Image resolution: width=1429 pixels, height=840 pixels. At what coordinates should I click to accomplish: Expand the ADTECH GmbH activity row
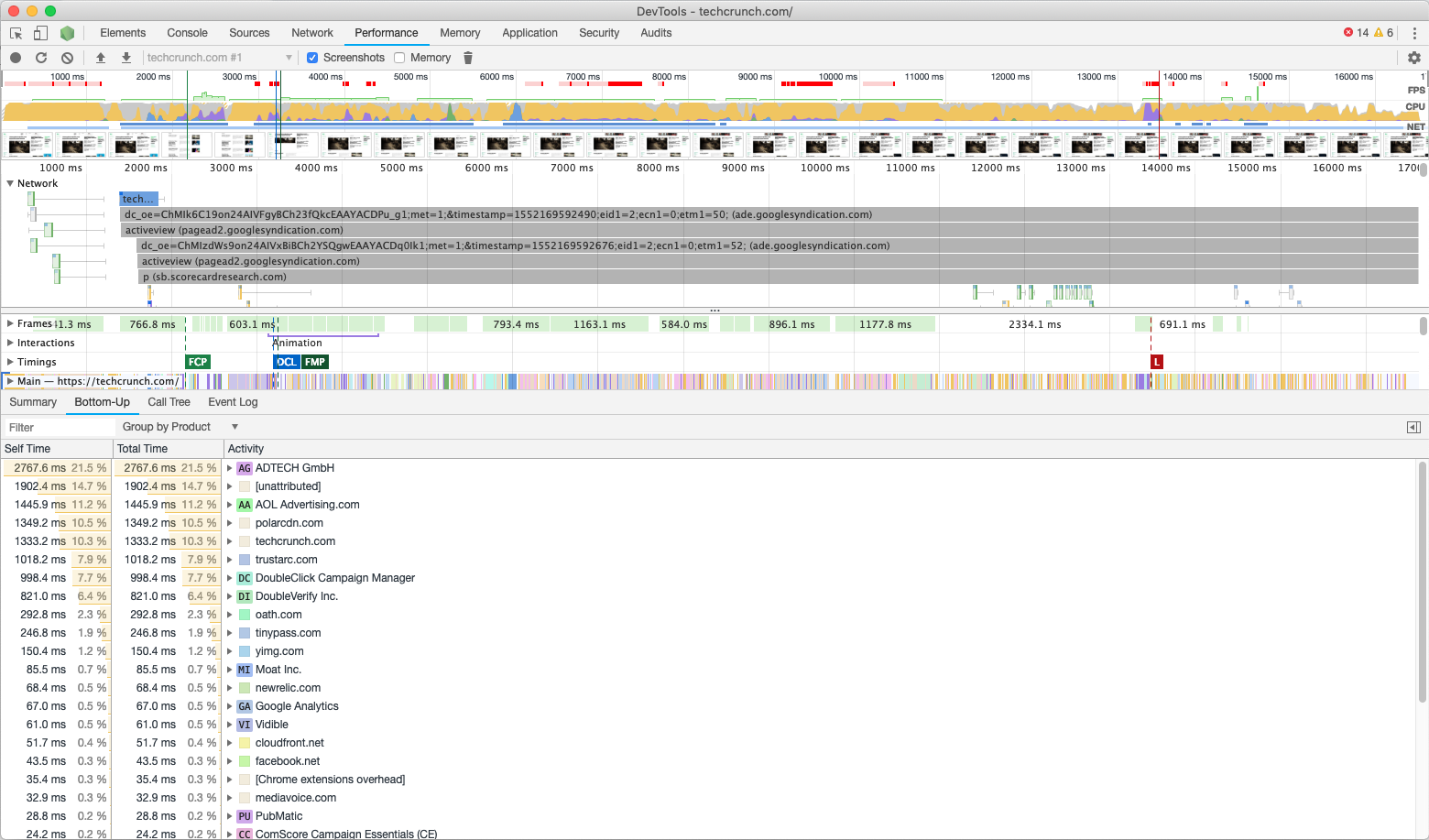230,467
